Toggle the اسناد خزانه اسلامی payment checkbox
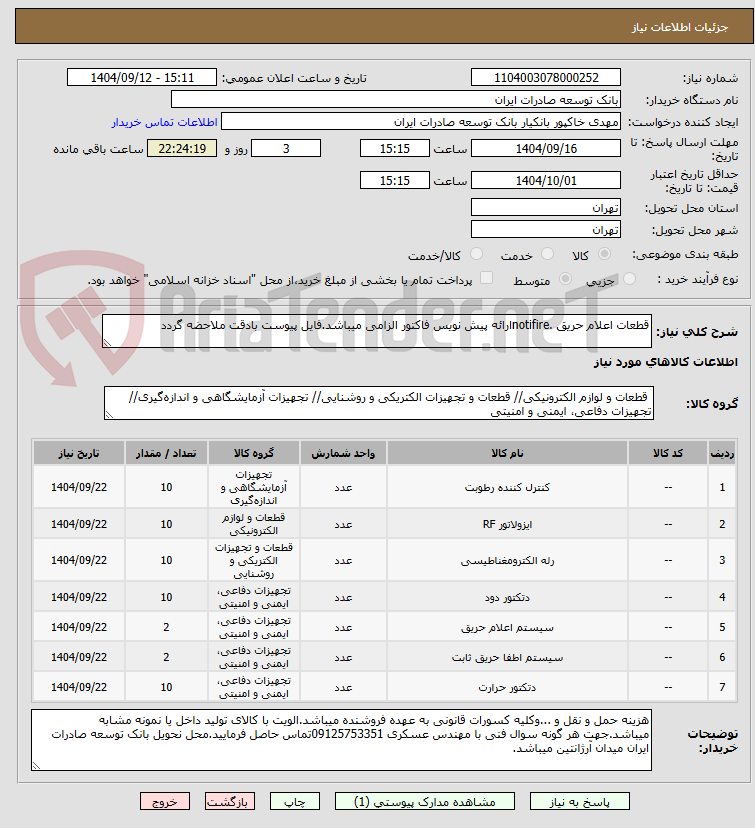This screenshot has width=755, height=828. 486,278
